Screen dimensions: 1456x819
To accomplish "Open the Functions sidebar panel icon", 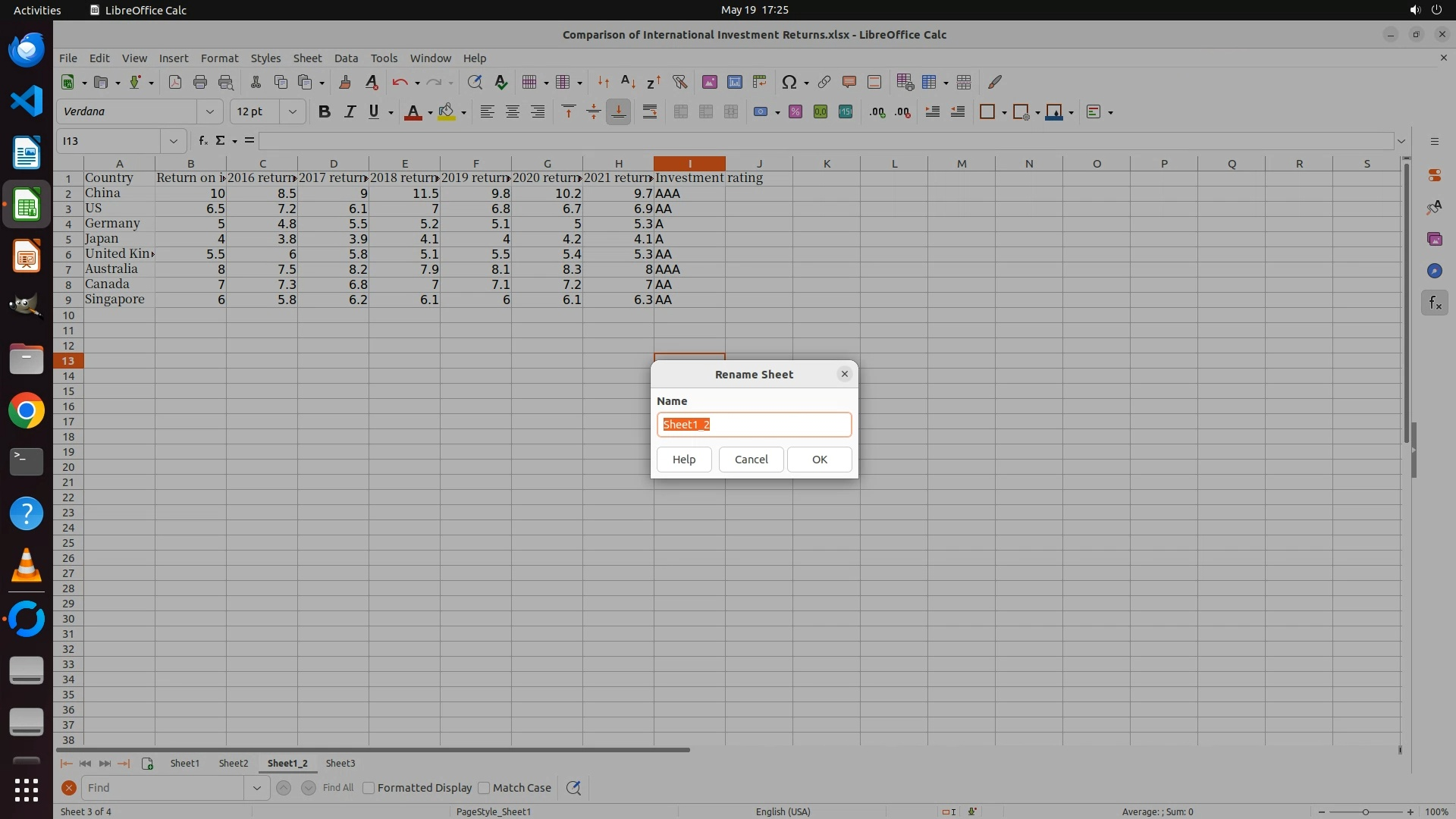I will [x=1434, y=303].
